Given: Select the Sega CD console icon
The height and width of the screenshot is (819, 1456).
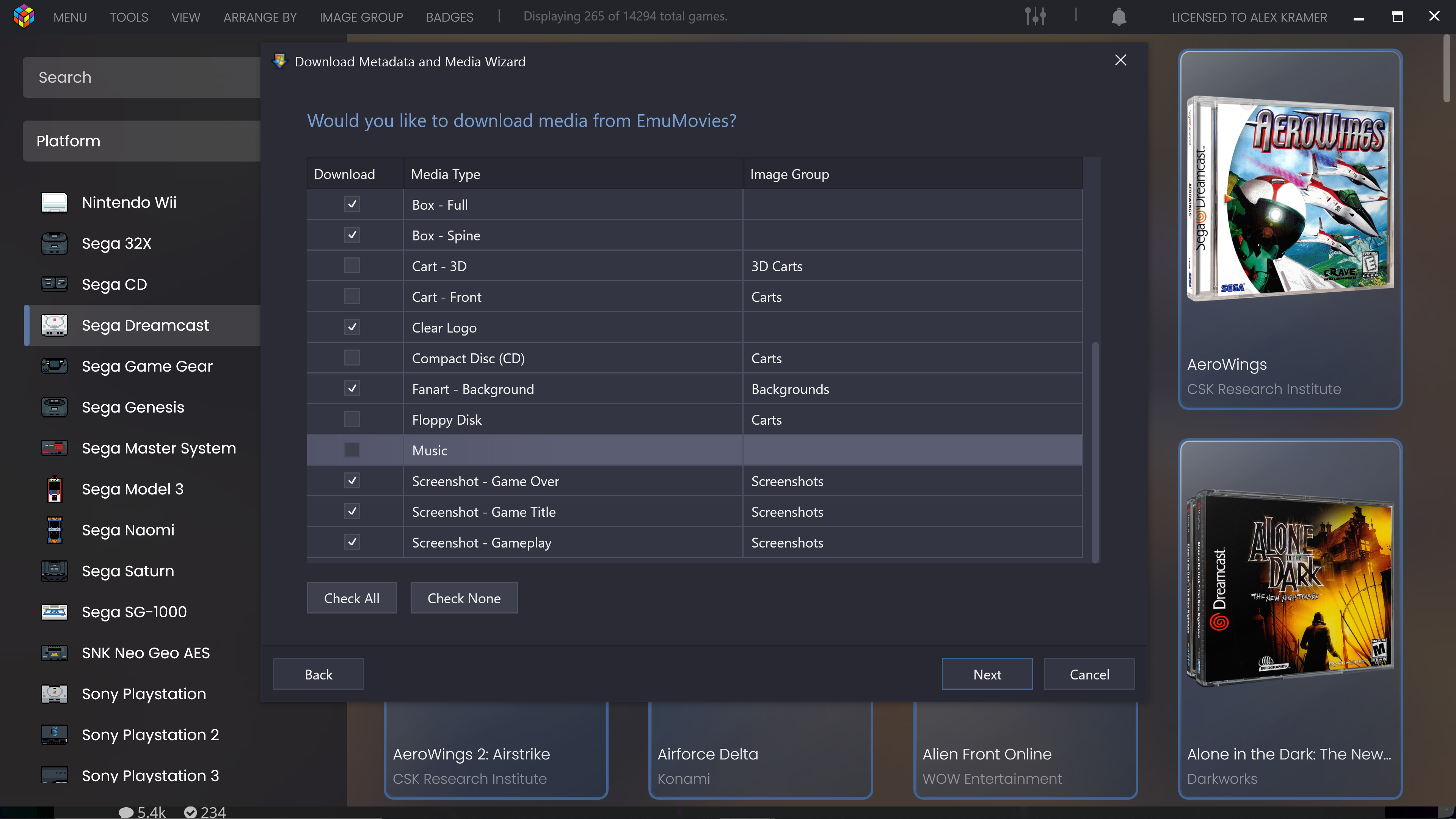Looking at the screenshot, I should [x=54, y=284].
